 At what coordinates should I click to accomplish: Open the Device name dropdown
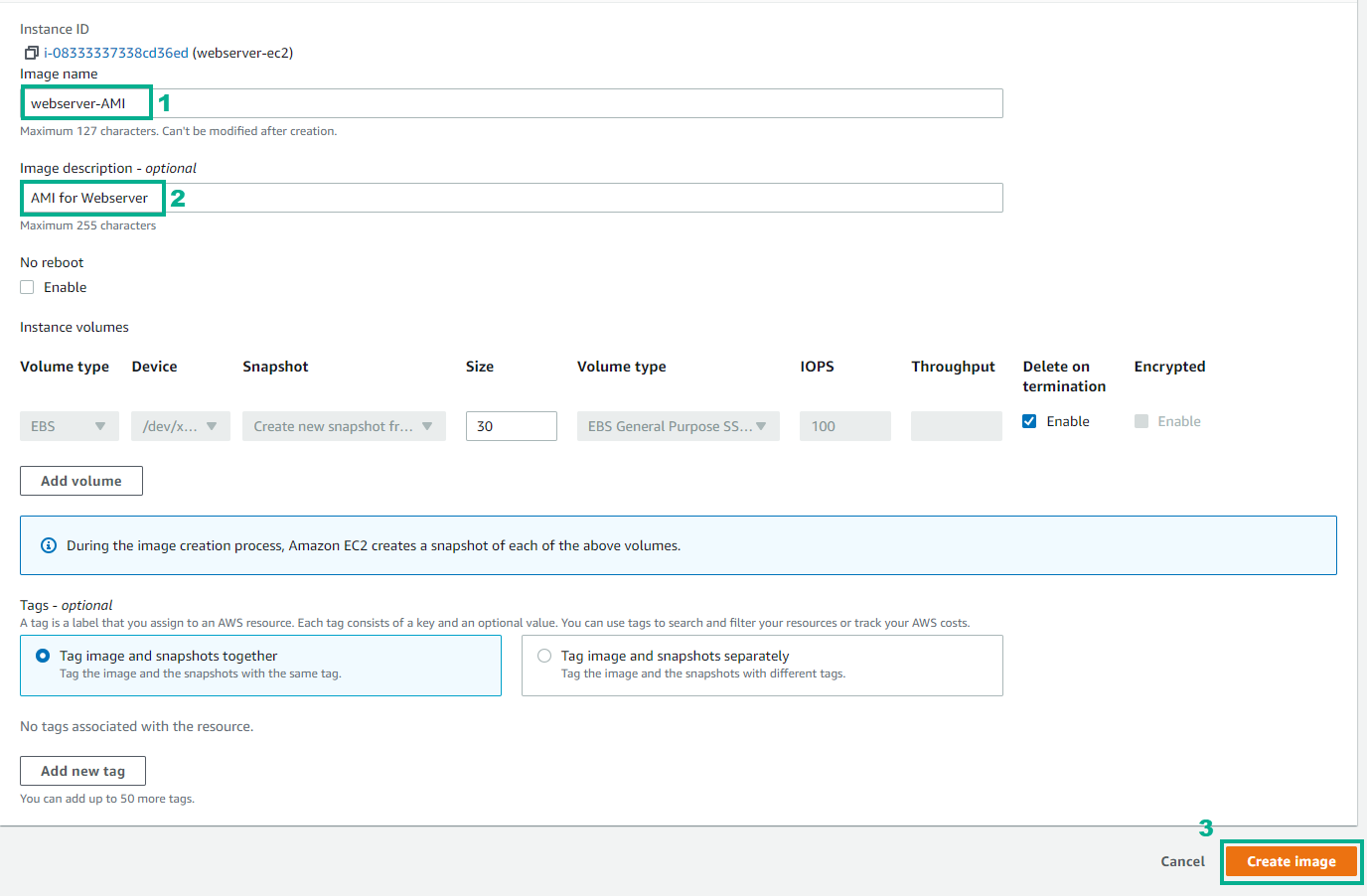180,425
